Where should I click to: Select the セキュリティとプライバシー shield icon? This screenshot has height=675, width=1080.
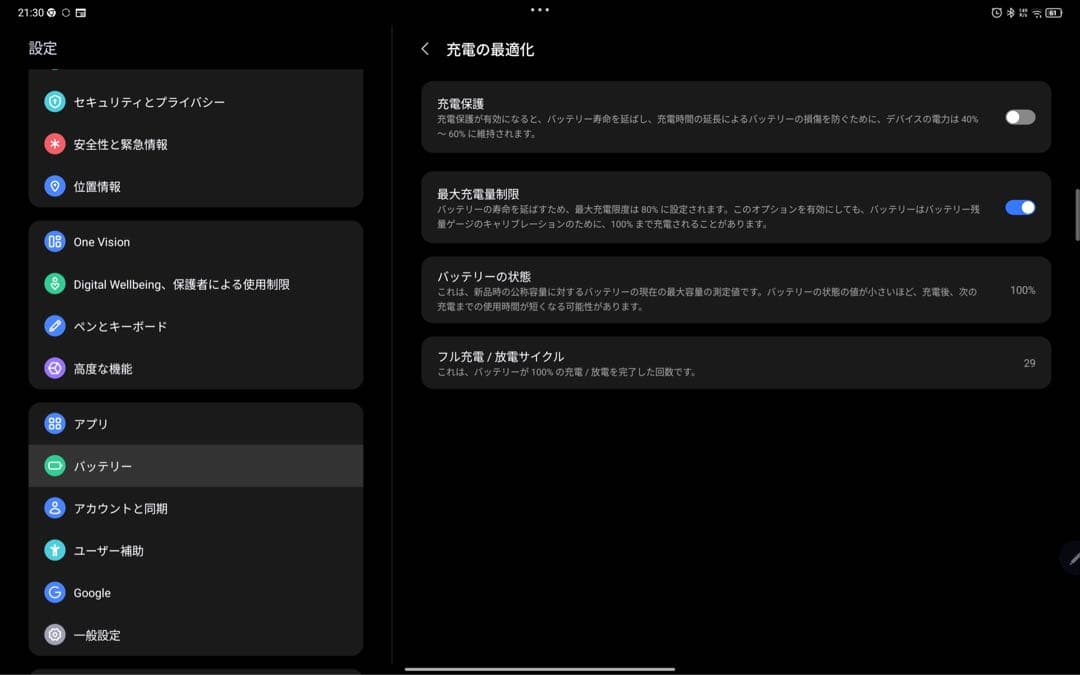pyautogui.click(x=57, y=101)
